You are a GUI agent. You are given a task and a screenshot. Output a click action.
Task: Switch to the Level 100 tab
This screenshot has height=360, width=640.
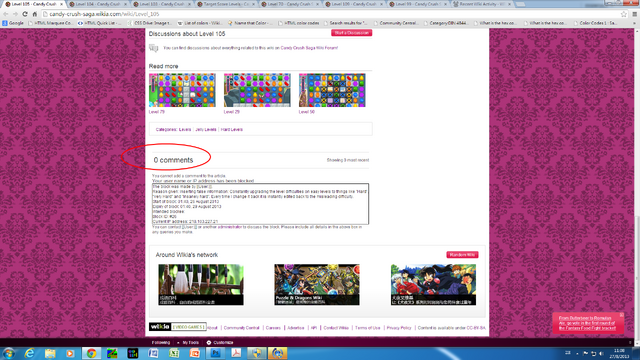pyautogui.click(x=353, y=4)
